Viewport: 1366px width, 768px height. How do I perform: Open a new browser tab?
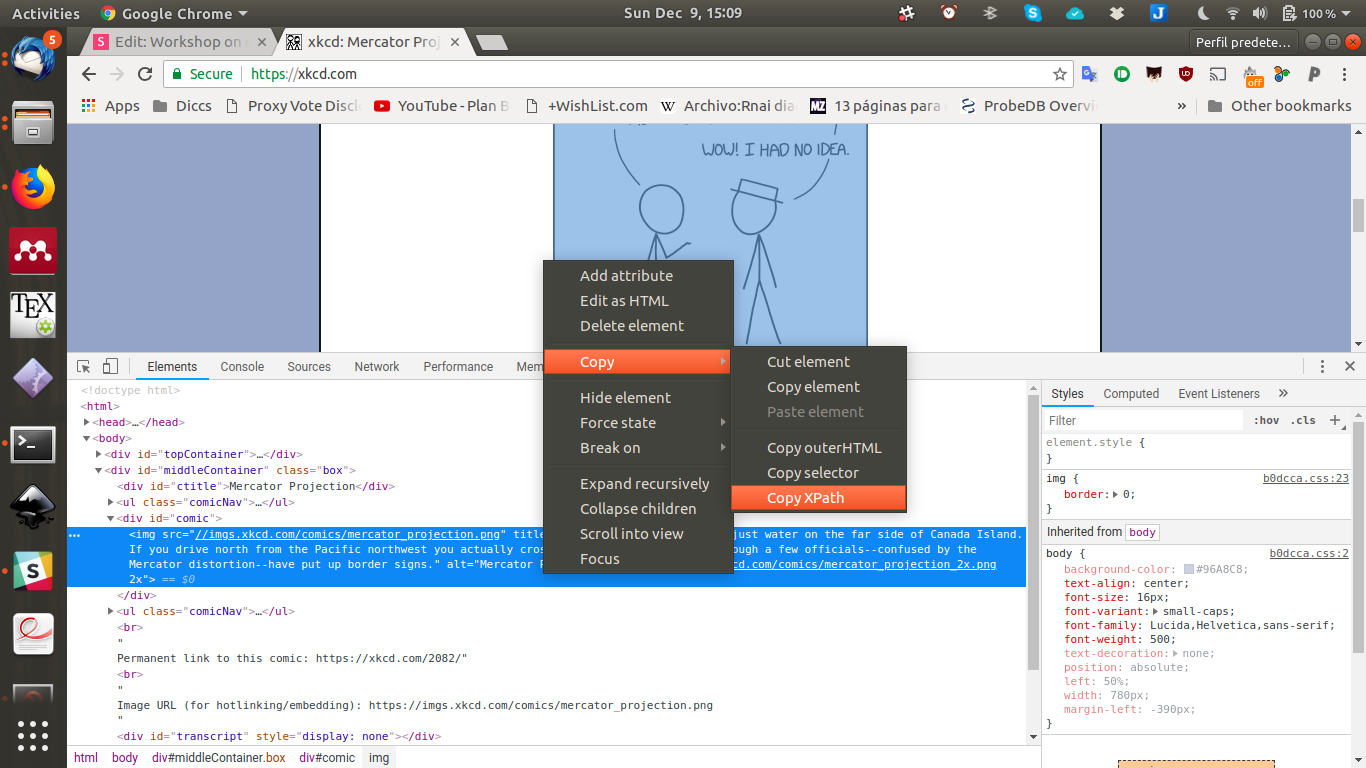[491, 42]
